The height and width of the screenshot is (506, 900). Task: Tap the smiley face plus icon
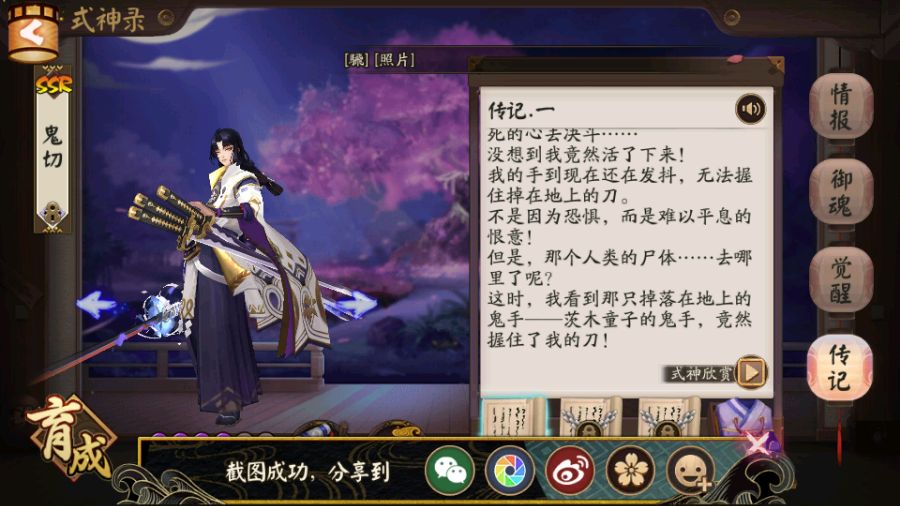coord(690,470)
